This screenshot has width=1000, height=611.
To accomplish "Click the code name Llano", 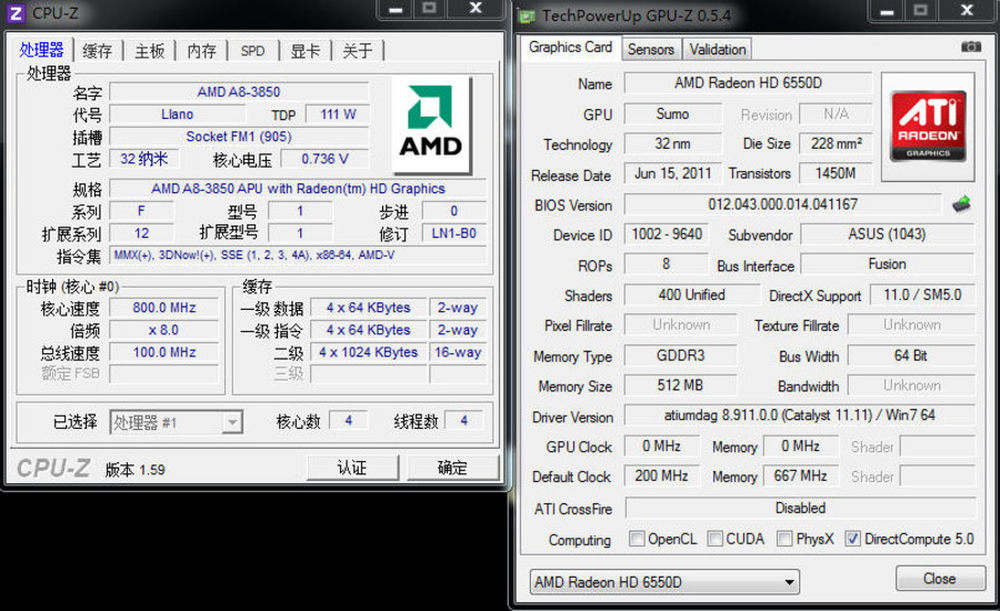I will pyautogui.click(x=177, y=114).
